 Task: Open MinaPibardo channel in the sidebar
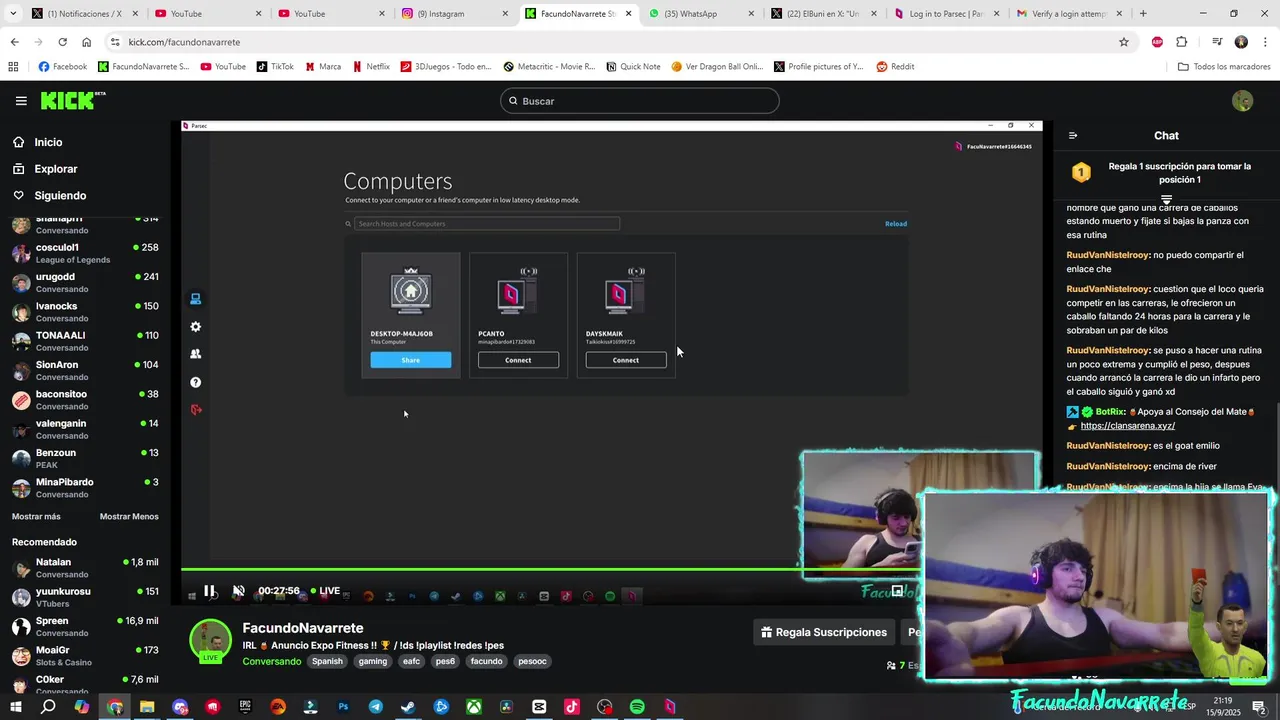point(86,488)
